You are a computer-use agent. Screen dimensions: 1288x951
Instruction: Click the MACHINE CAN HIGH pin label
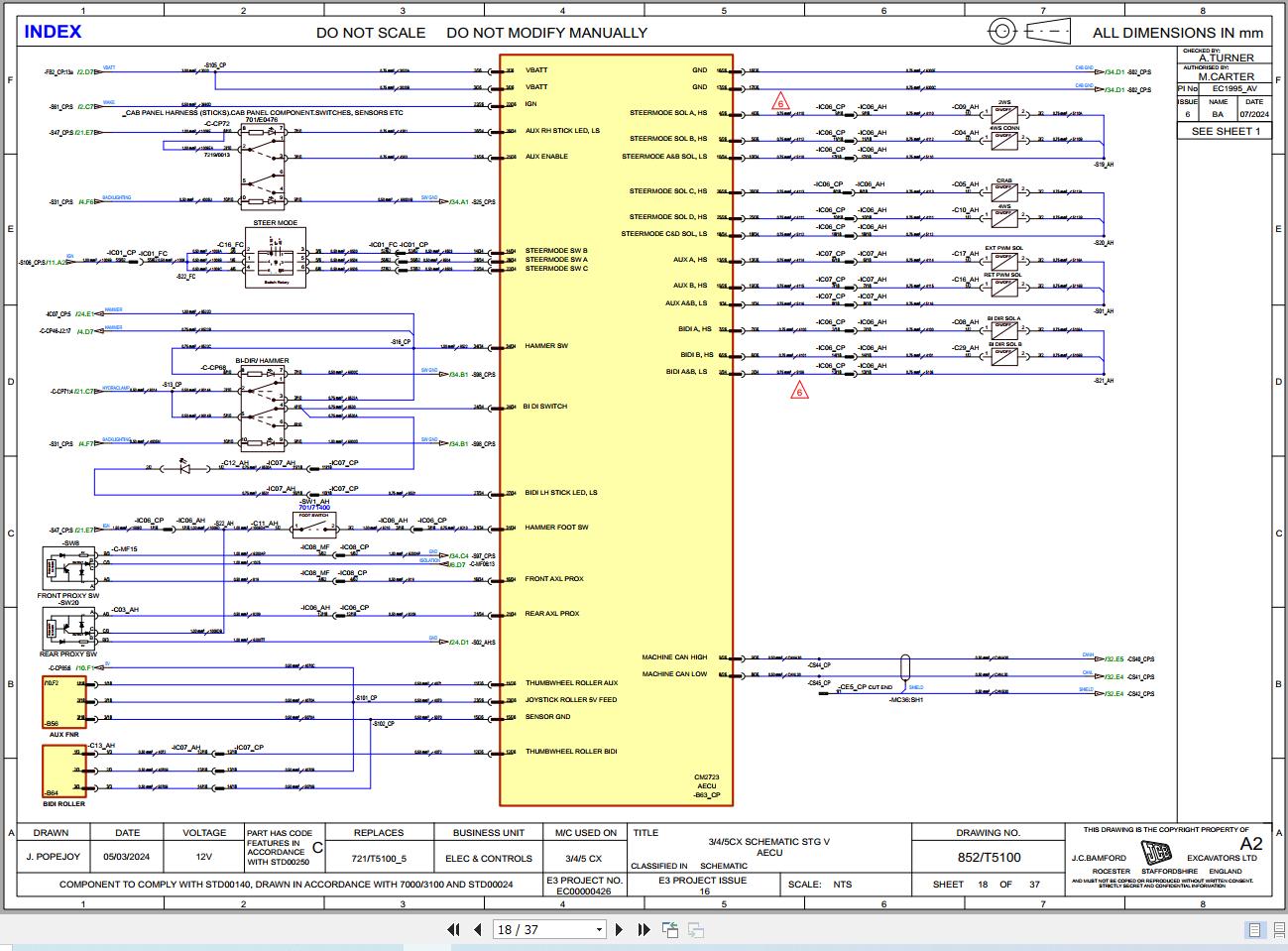[674, 657]
